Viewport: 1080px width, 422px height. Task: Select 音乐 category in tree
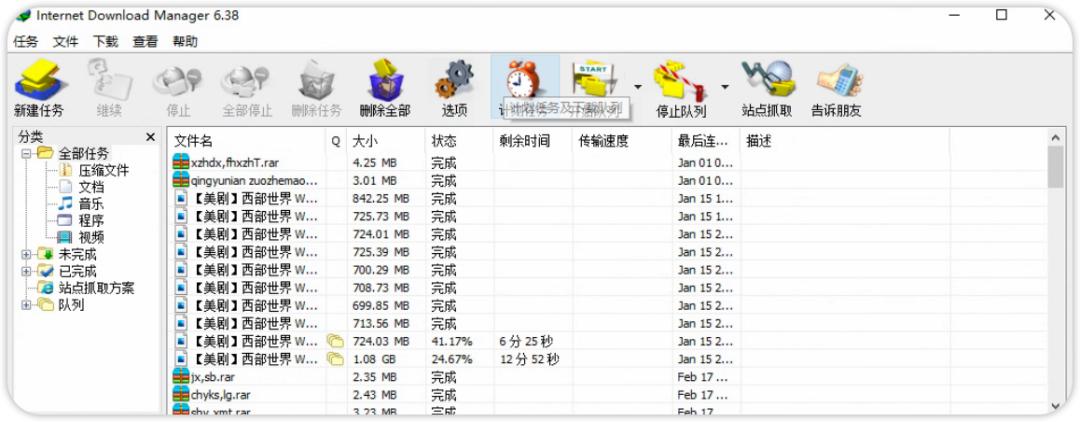click(91, 204)
